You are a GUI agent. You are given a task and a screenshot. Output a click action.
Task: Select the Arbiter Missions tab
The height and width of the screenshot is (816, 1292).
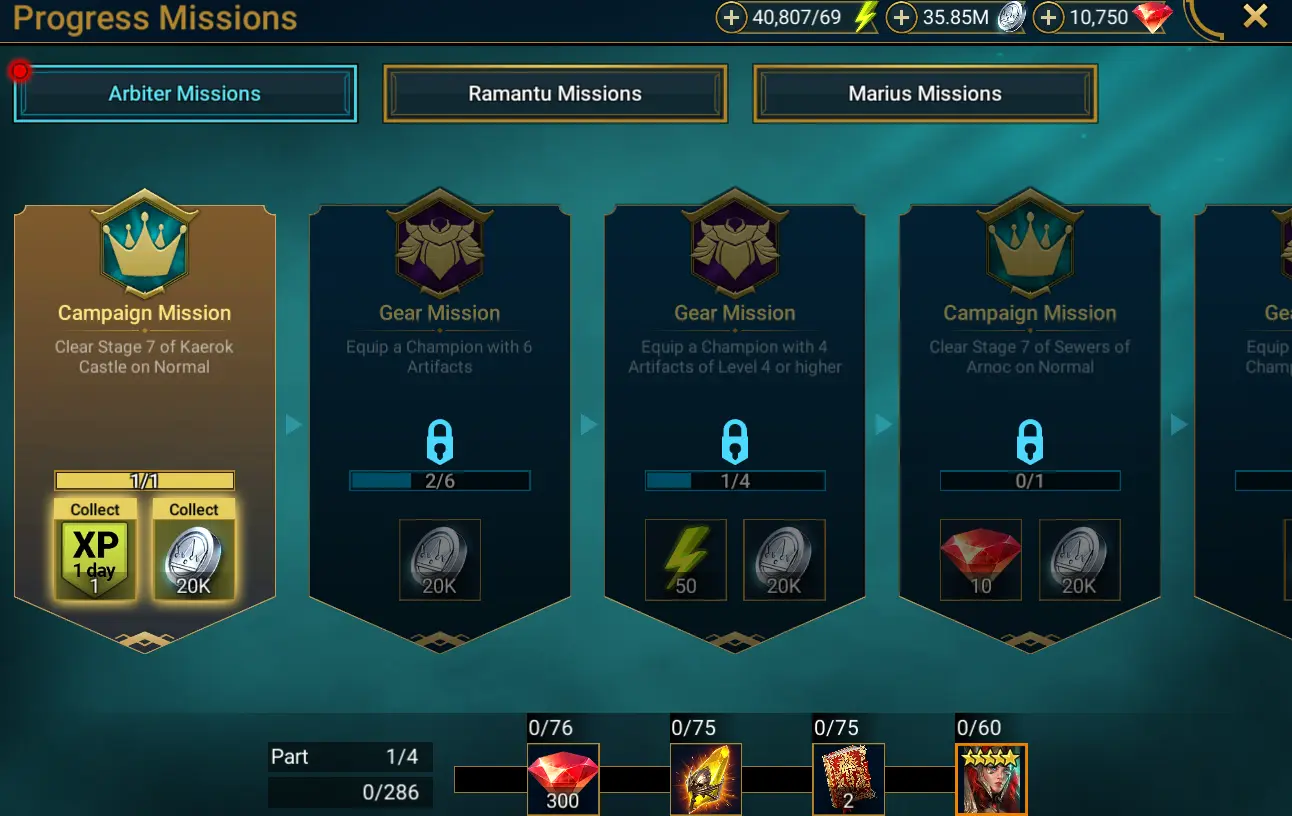pos(185,94)
